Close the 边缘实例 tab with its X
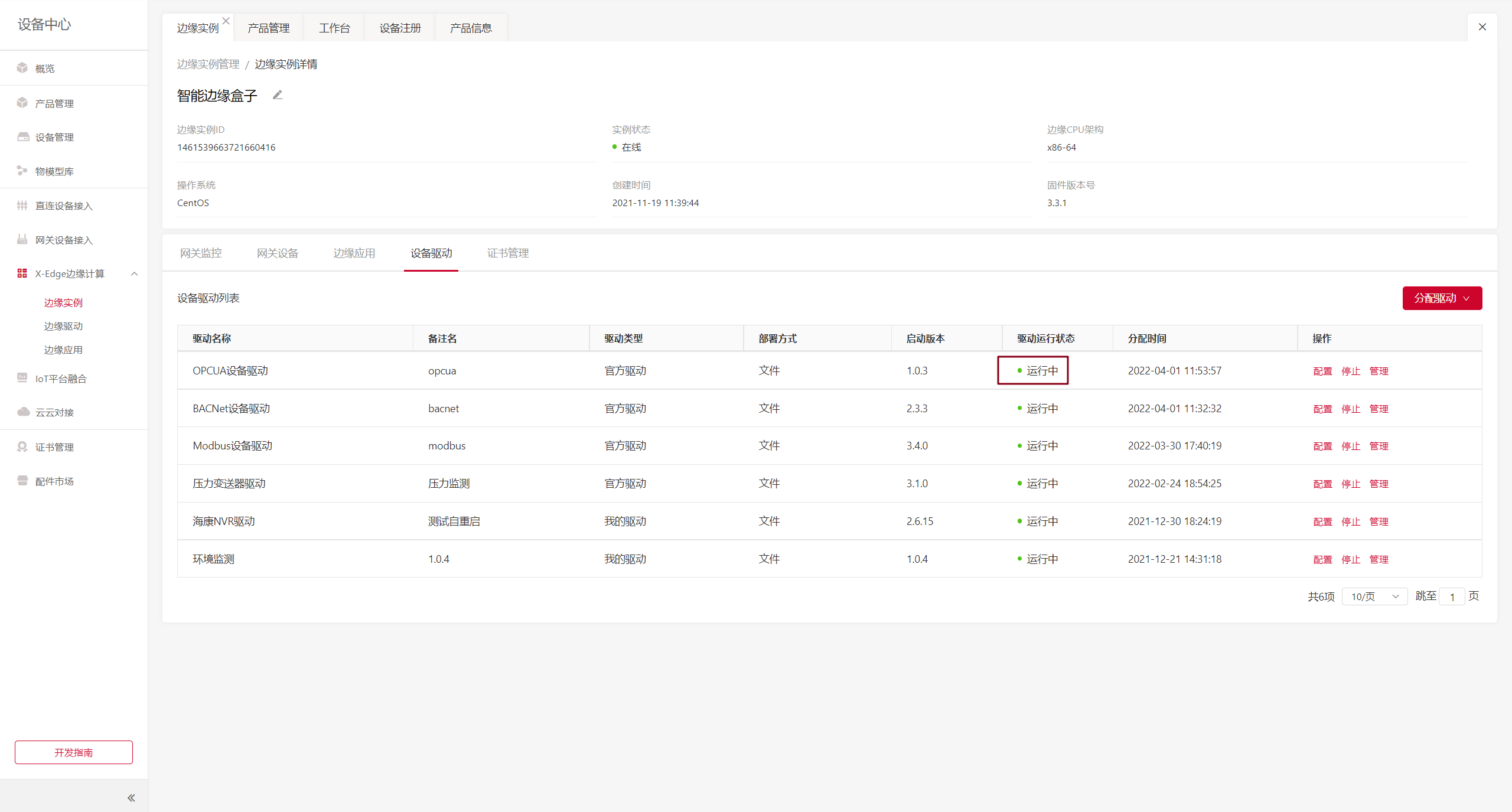1512x812 pixels. point(226,21)
